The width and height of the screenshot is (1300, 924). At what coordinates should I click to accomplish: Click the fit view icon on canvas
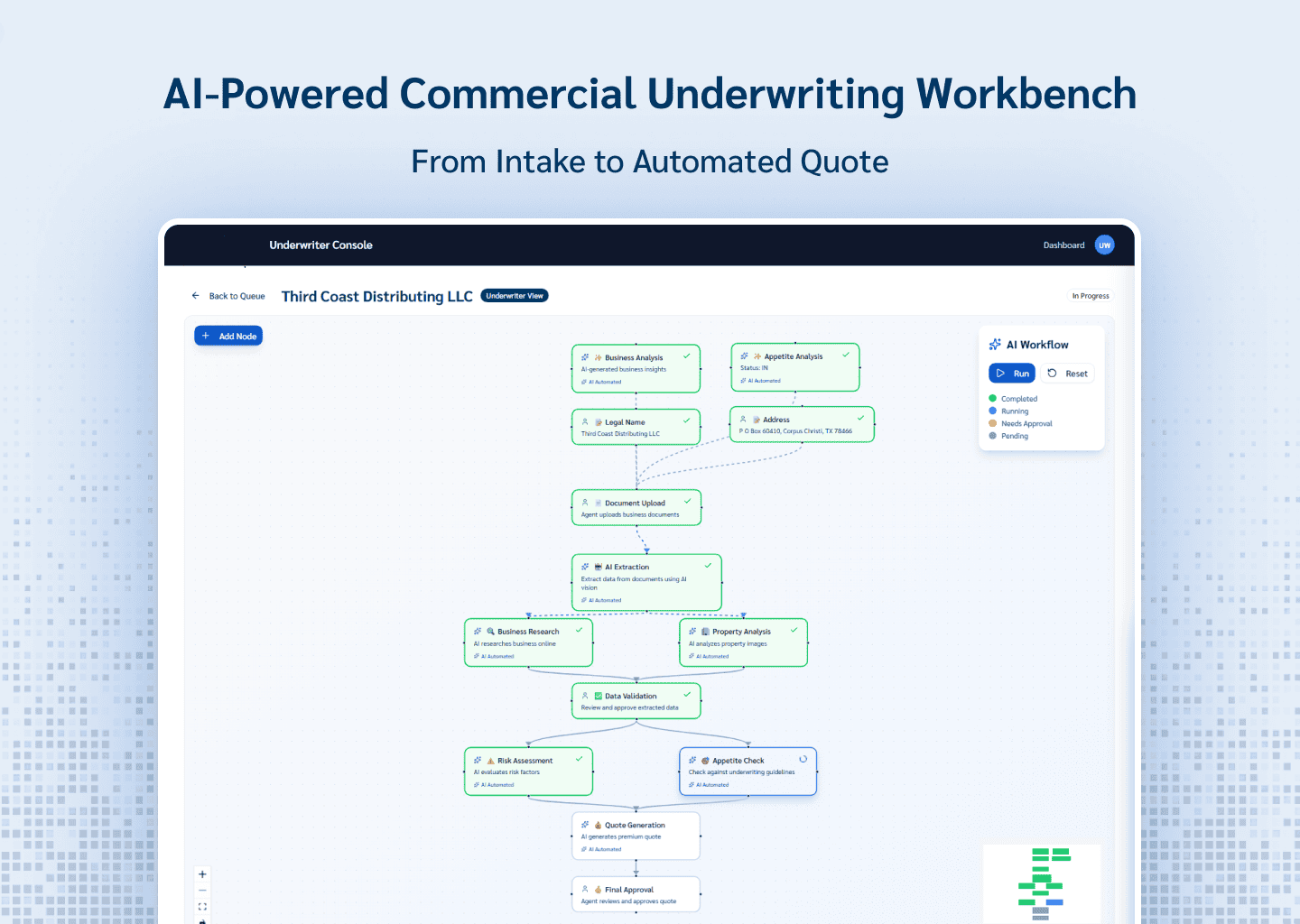(202, 906)
